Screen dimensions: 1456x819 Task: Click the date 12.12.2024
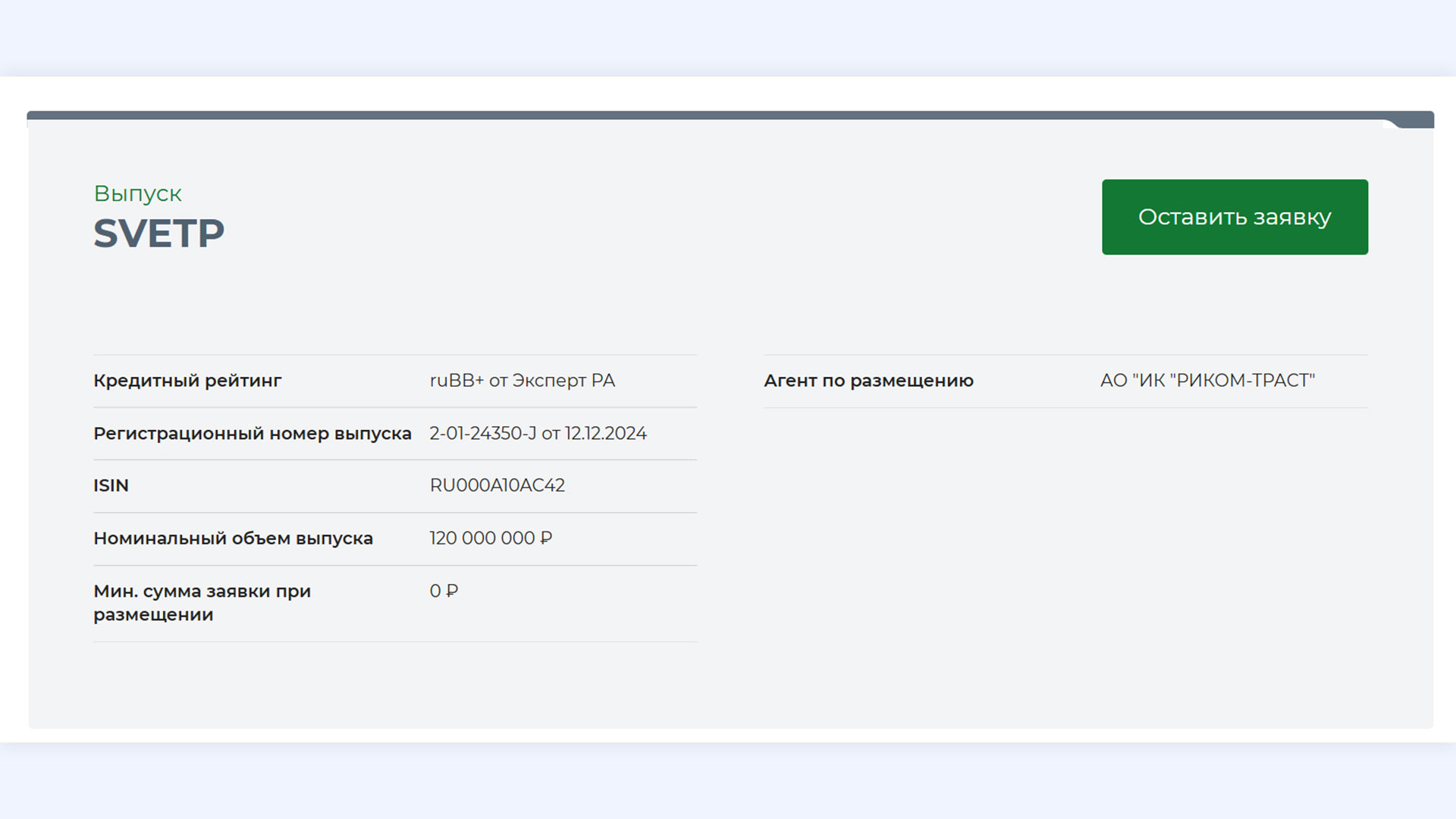(x=605, y=434)
